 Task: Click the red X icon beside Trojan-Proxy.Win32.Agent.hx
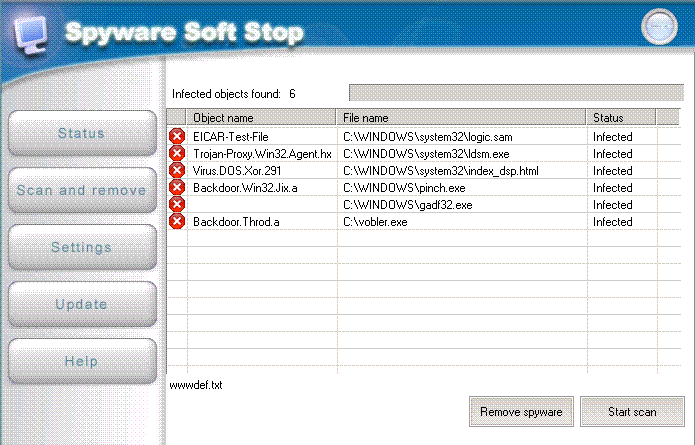177,153
